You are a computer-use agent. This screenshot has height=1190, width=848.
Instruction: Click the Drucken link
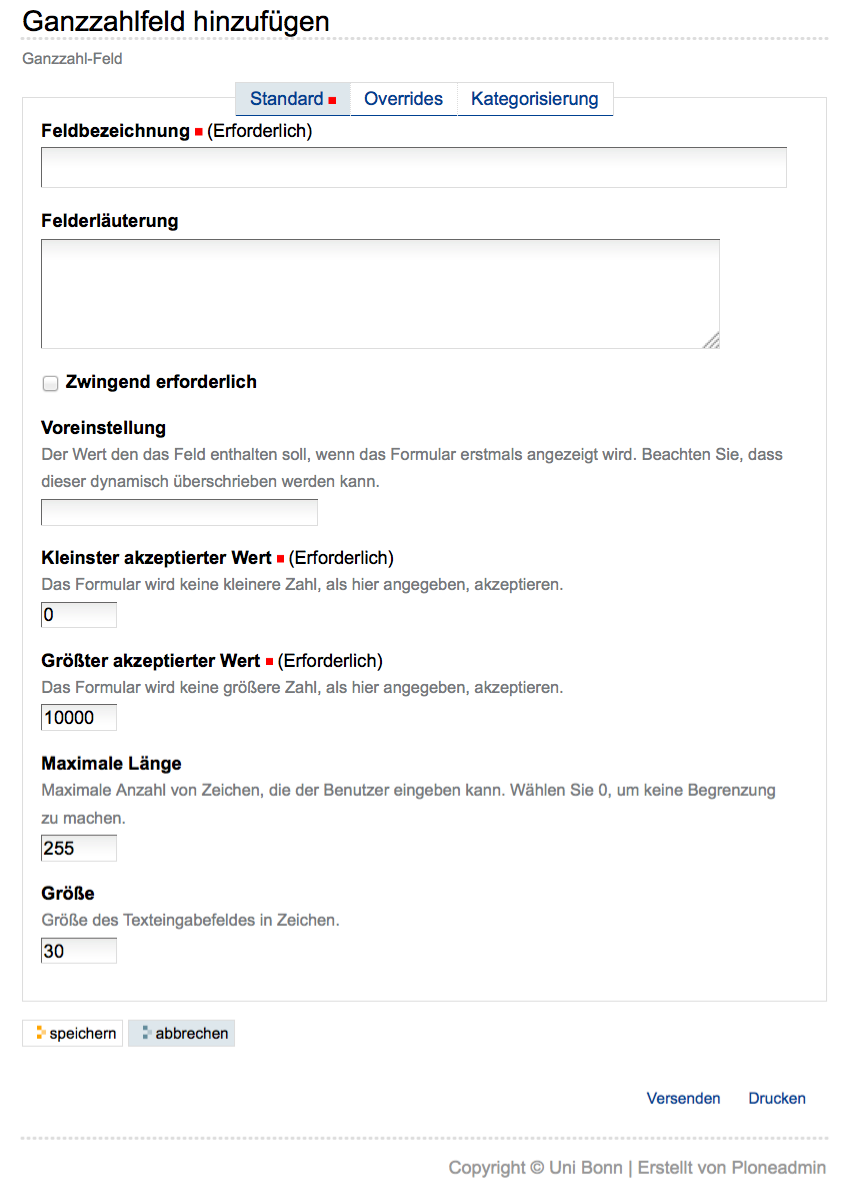(777, 1098)
